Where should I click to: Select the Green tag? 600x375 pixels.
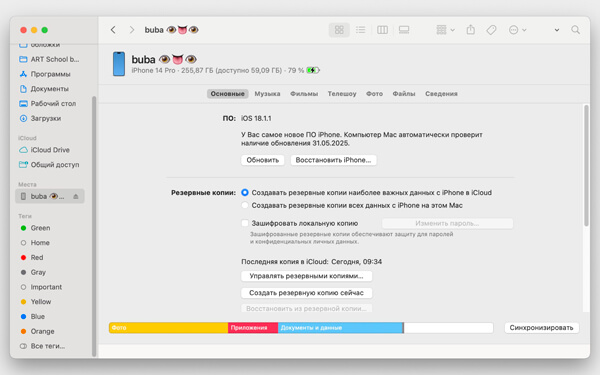[35, 228]
